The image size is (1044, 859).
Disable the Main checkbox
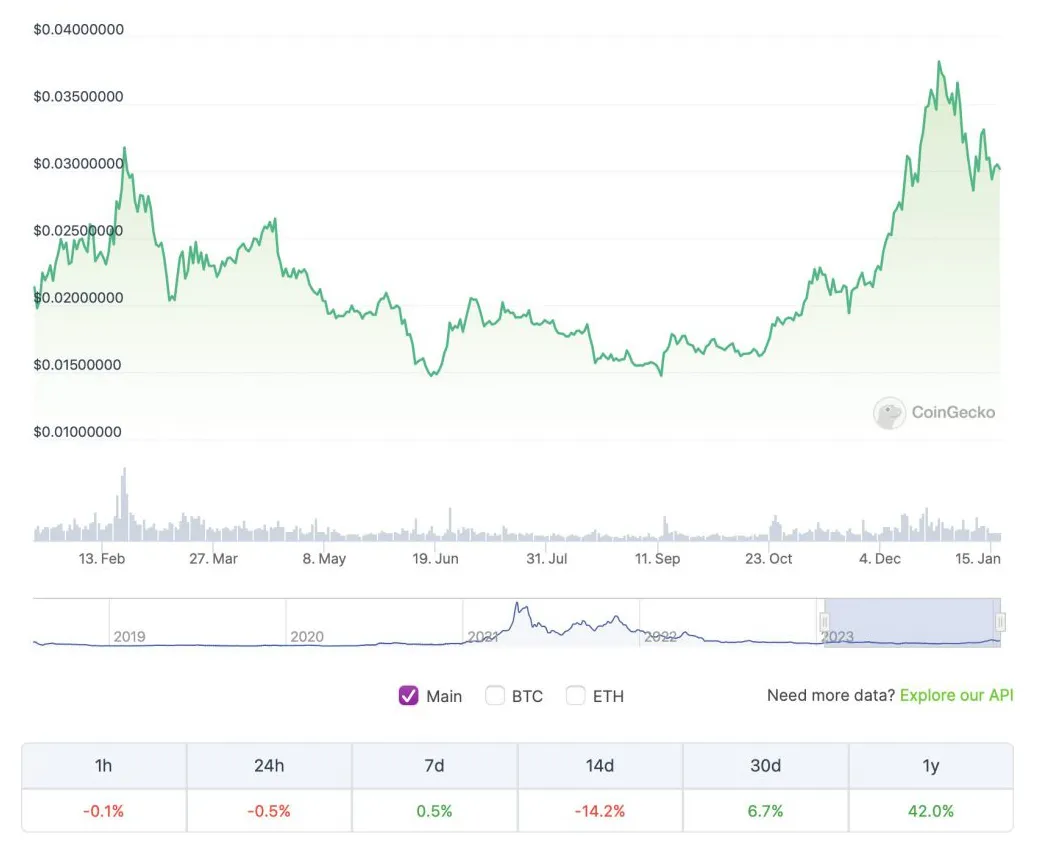coord(408,695)
